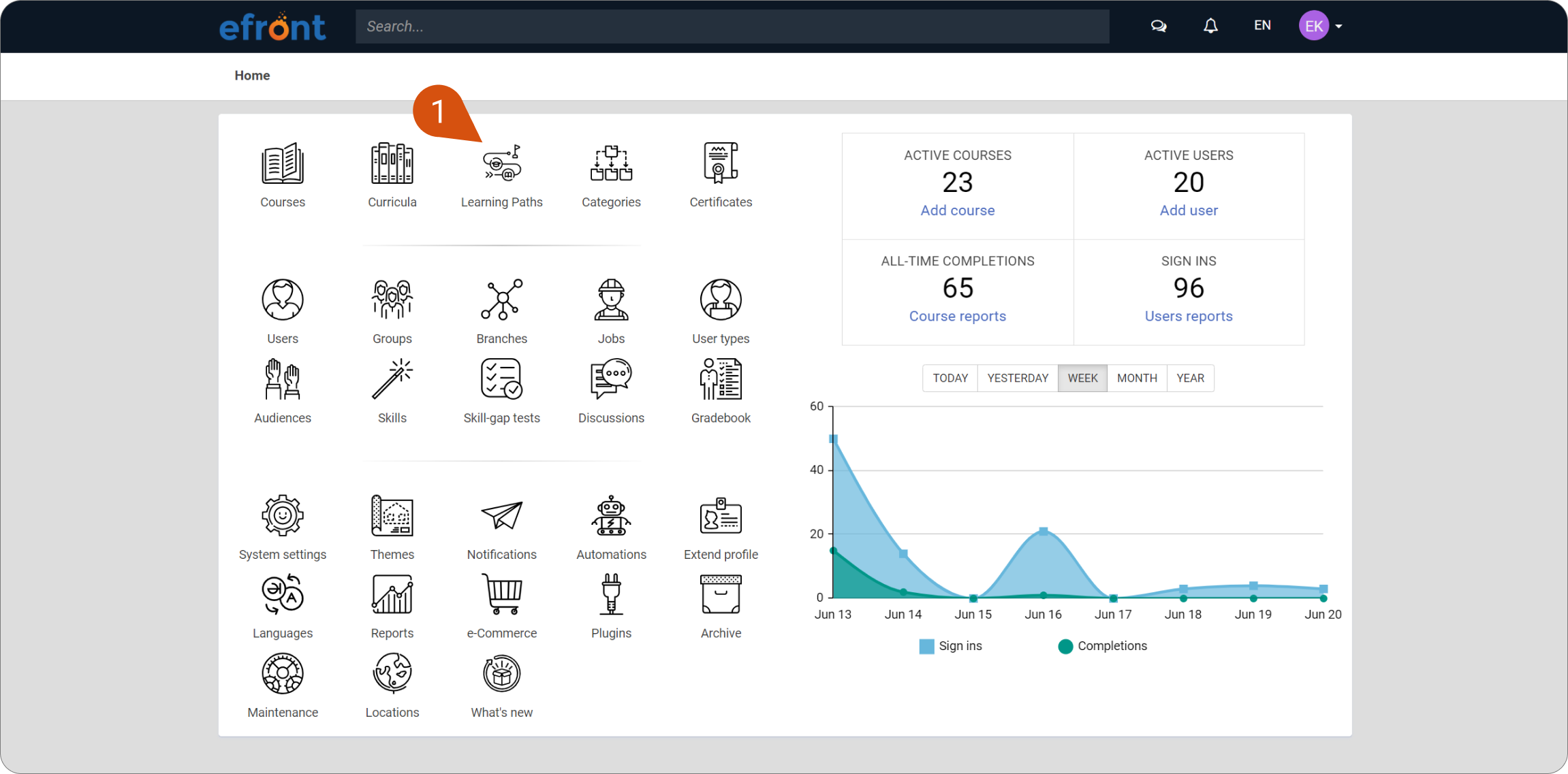Open the Users reports link

click(x=1188, y=316)
